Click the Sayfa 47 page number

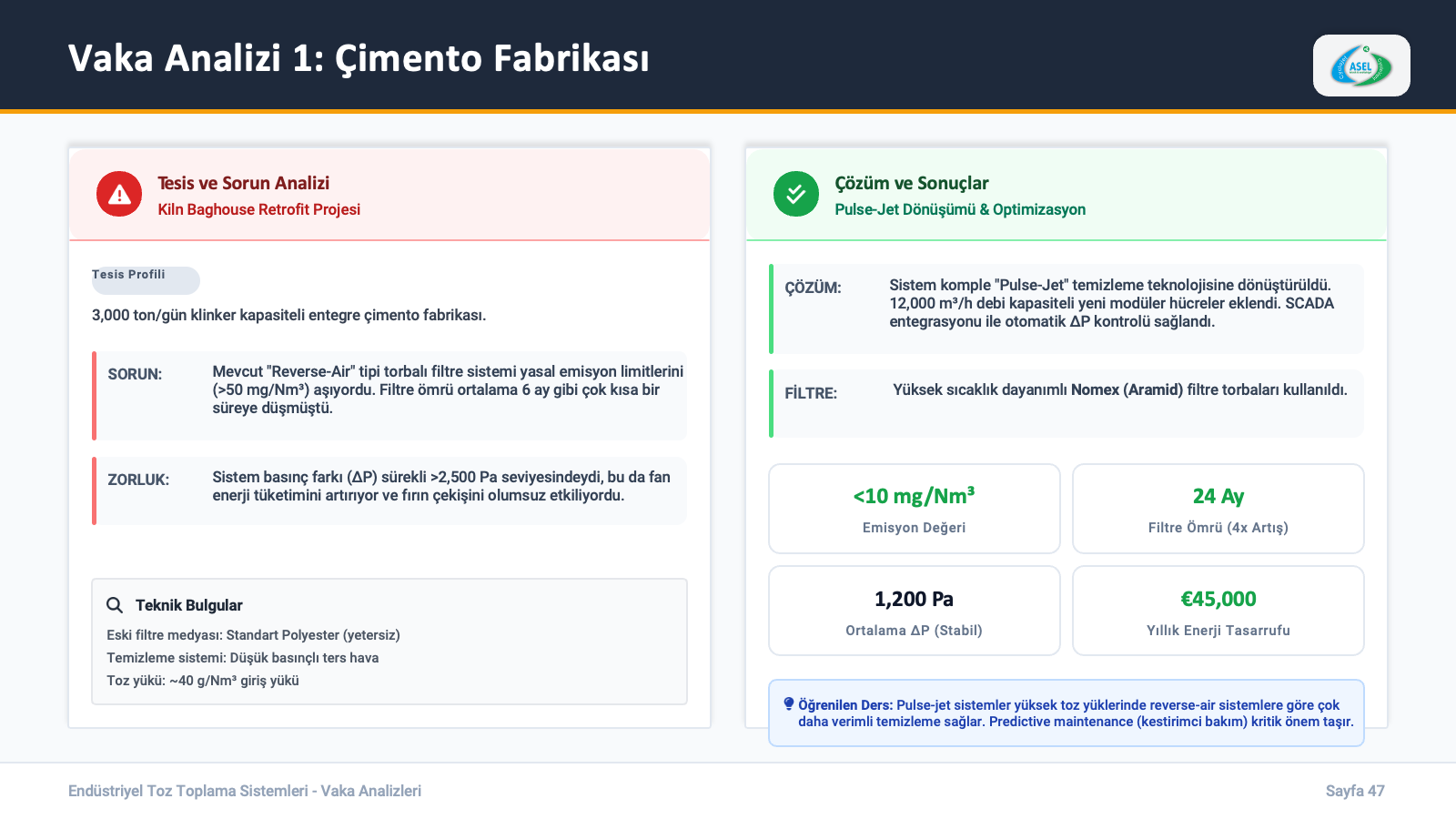pos(1354,791)
